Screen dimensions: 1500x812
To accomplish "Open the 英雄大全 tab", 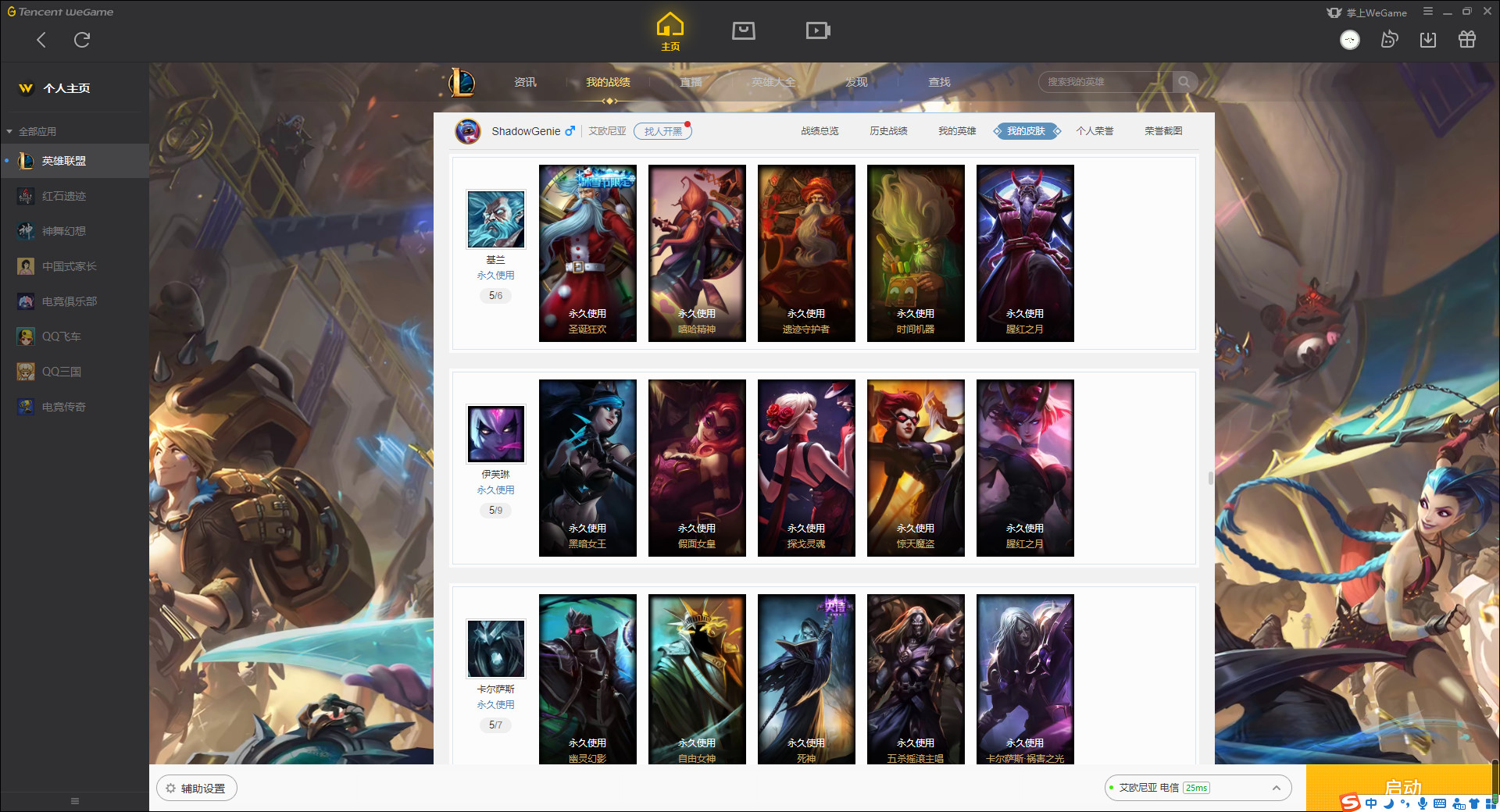I will point(773,82).
